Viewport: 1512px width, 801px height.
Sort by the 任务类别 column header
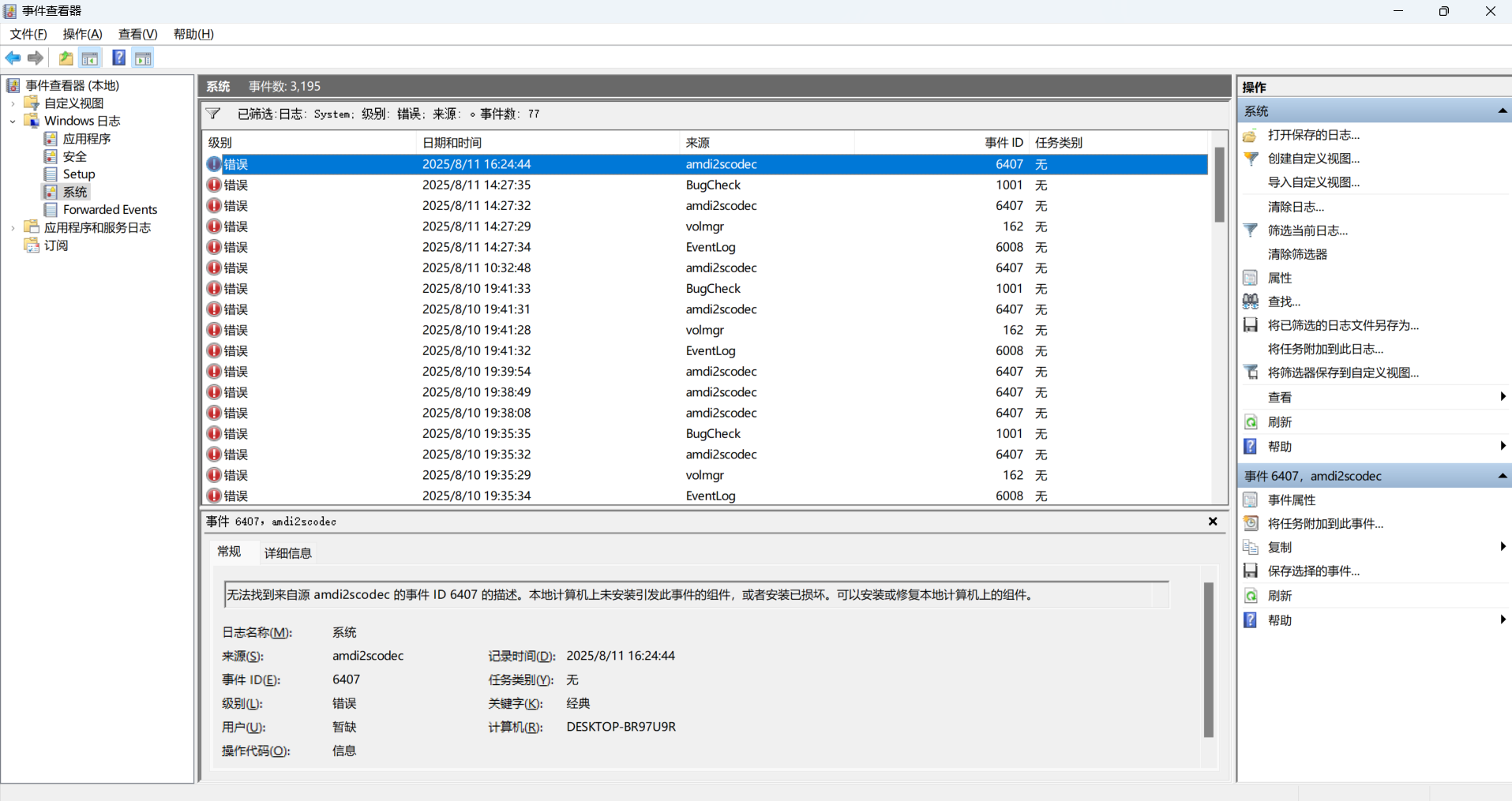click(x=1118, y=143)
